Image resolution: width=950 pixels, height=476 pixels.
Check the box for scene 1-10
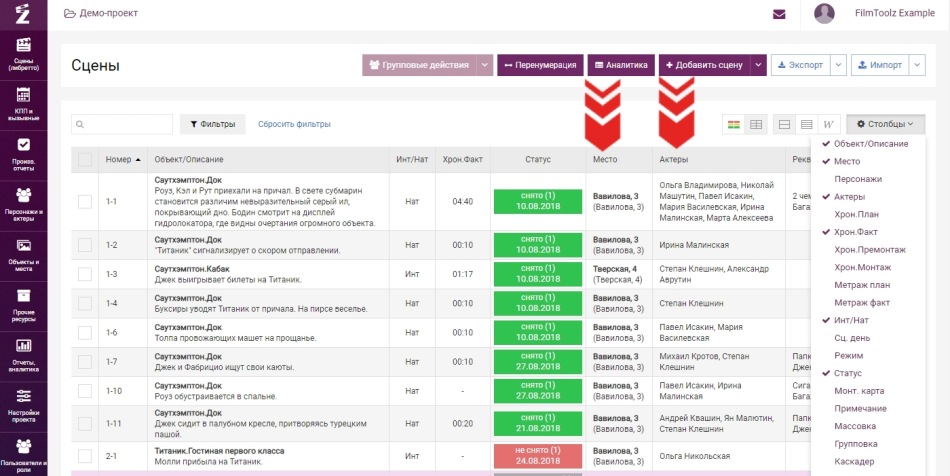tap(85, 391)
